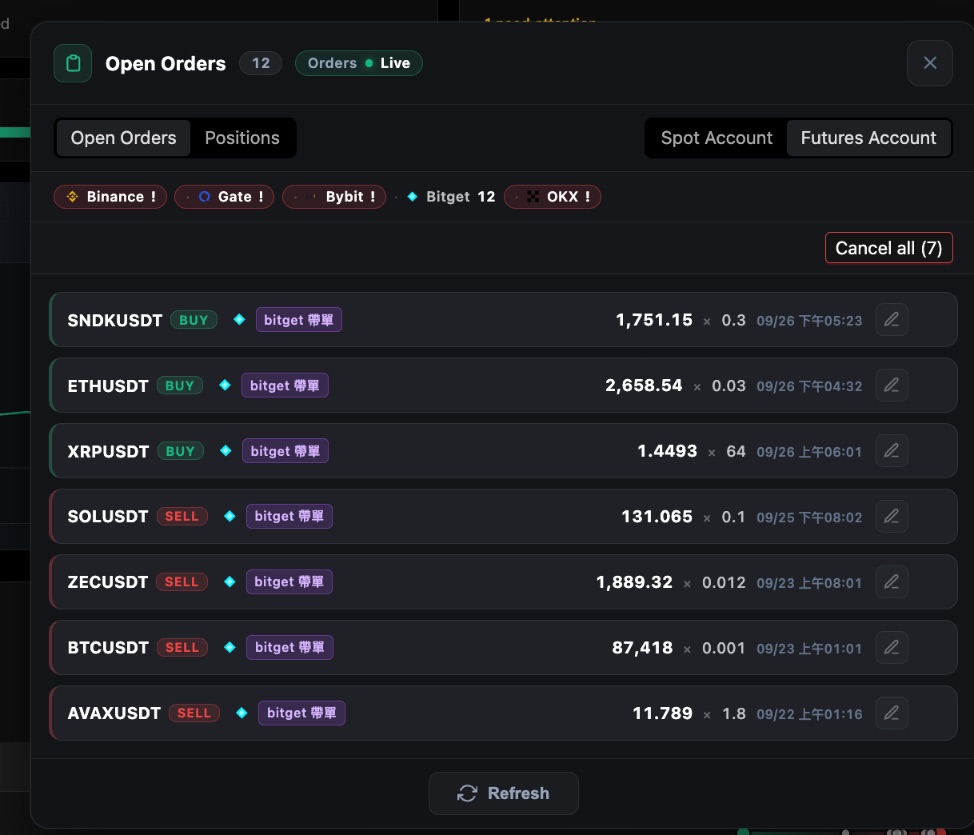Click the Bitget diamond icon in XRPUSDT row

point(225,451)
